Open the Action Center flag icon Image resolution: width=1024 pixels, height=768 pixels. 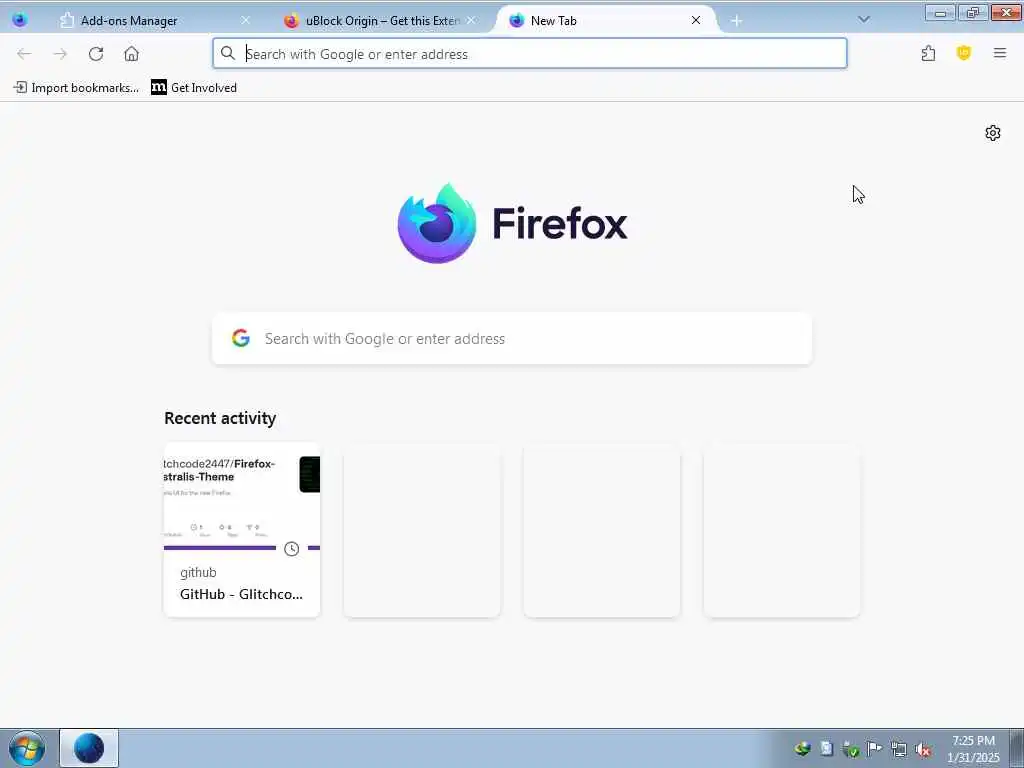(874, 748)
